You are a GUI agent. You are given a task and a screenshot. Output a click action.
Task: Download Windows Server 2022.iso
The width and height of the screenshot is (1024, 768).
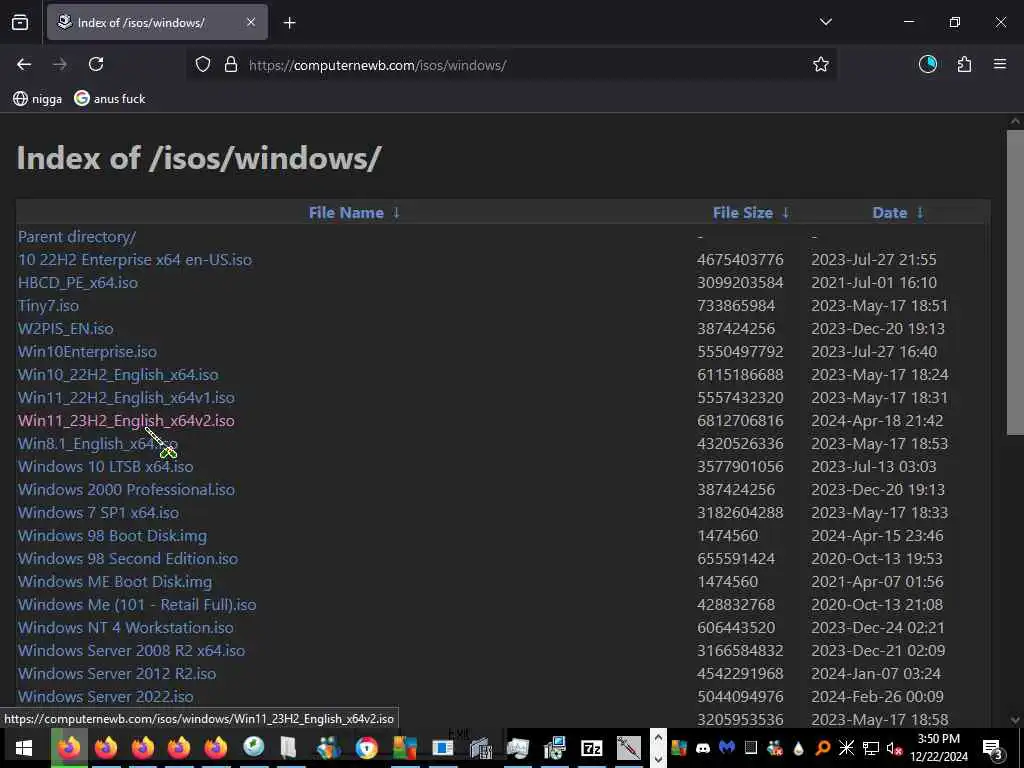tap(106, 696)
